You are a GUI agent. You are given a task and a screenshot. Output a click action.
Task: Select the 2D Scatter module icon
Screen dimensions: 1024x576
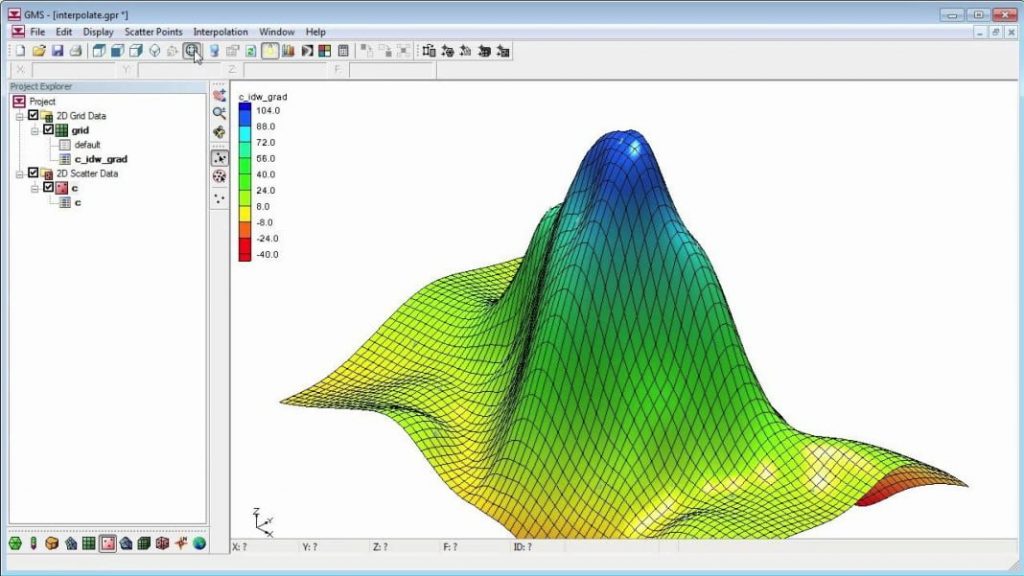pyautogui.click(x=107, y=543)
